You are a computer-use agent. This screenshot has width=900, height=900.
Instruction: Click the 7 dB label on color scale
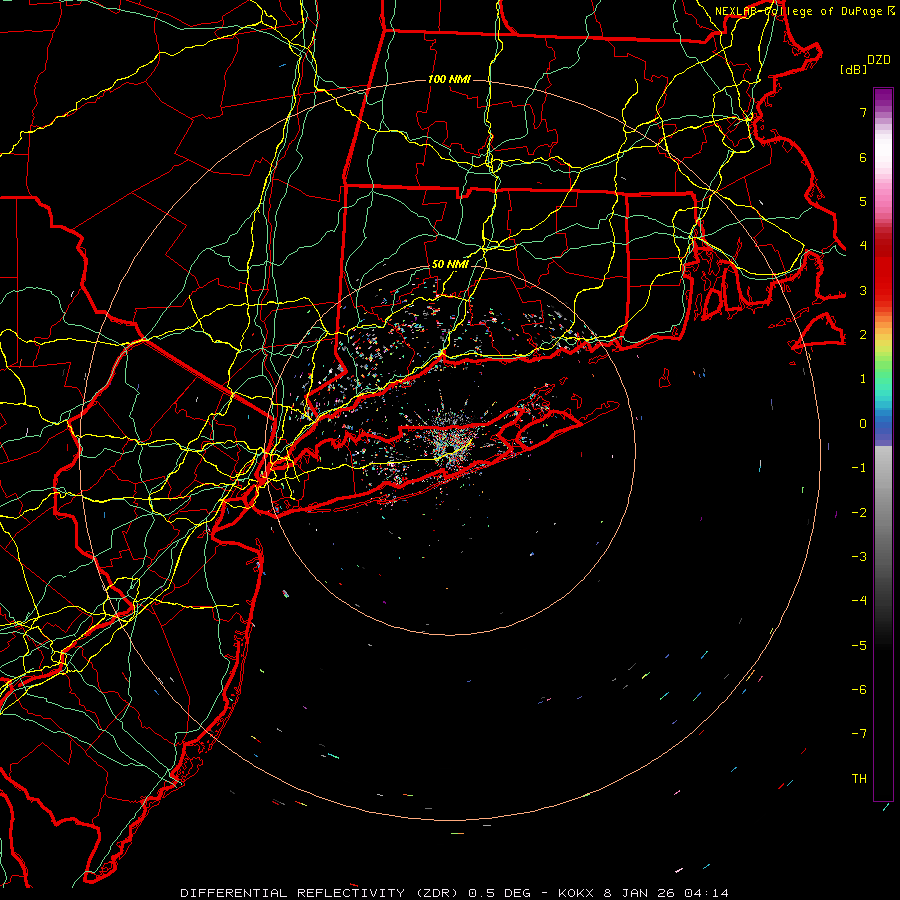863,112
